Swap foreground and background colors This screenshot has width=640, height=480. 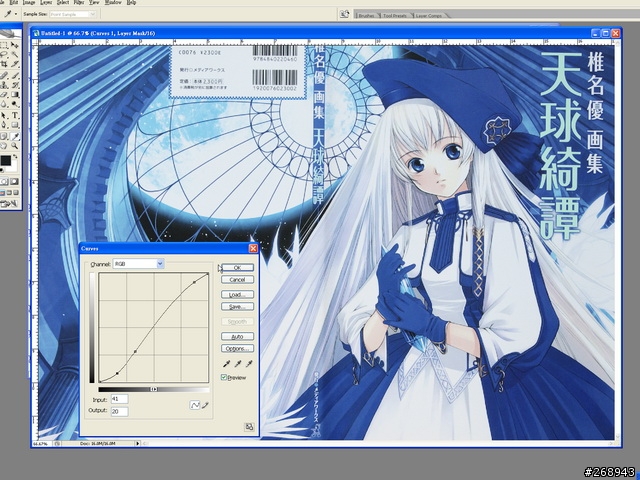15,156
